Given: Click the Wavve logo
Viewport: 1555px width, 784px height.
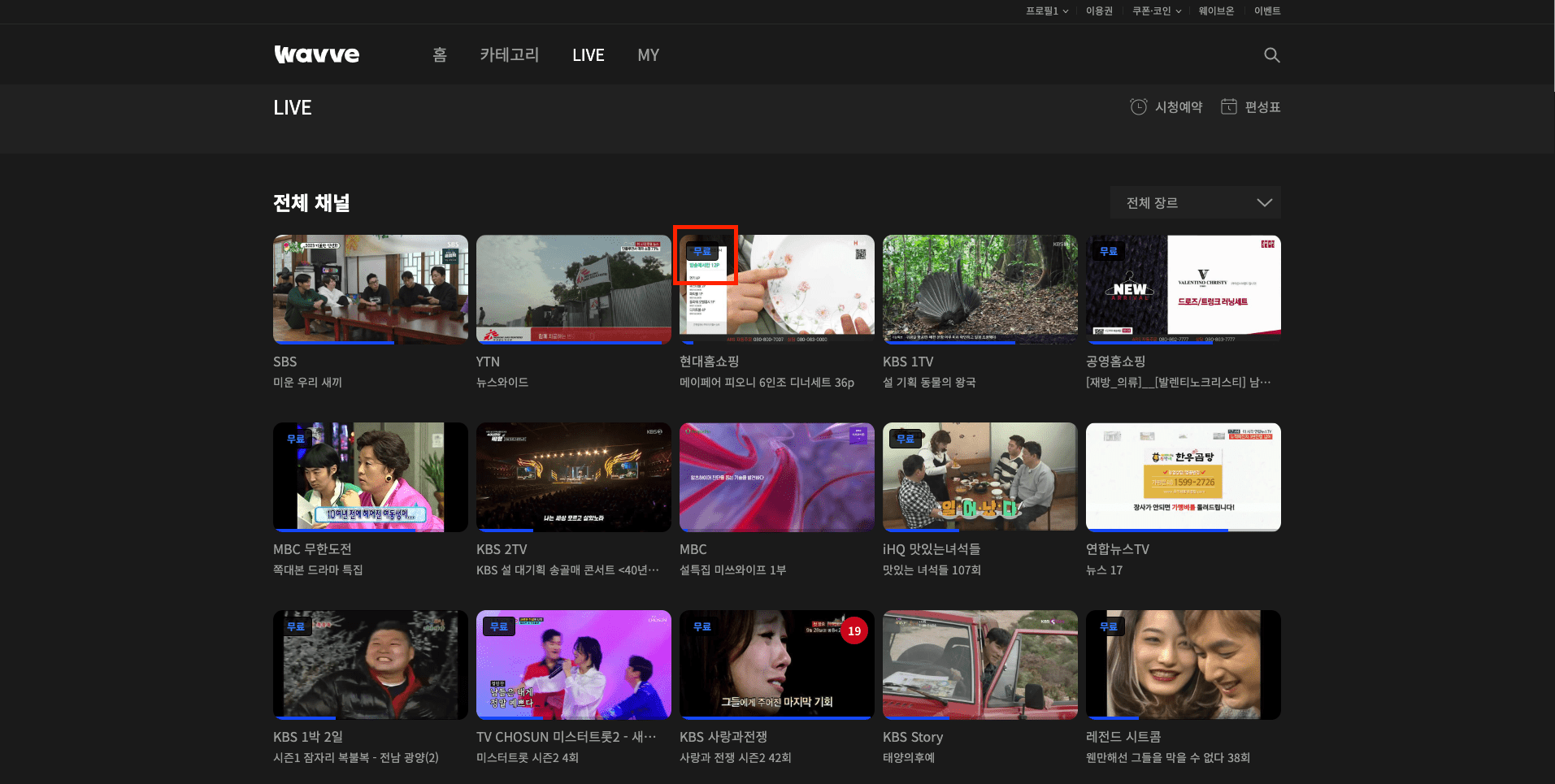Looking at the screenshot, I should [317, 54].
